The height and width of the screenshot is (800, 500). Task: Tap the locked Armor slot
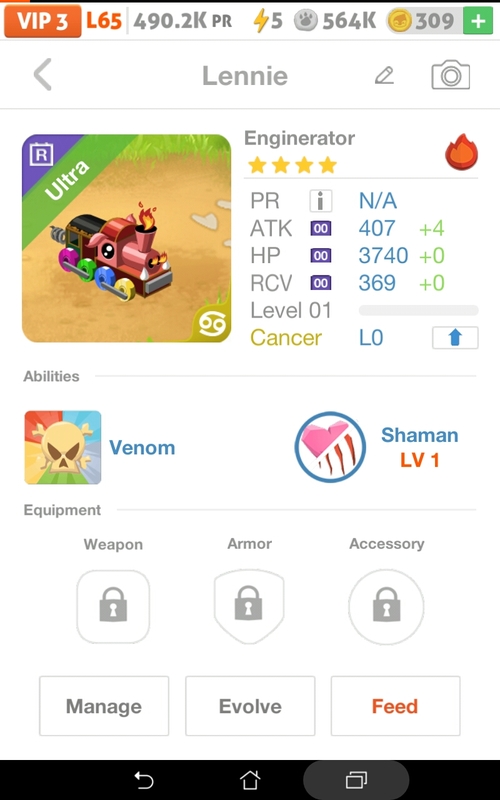point(249,606)
